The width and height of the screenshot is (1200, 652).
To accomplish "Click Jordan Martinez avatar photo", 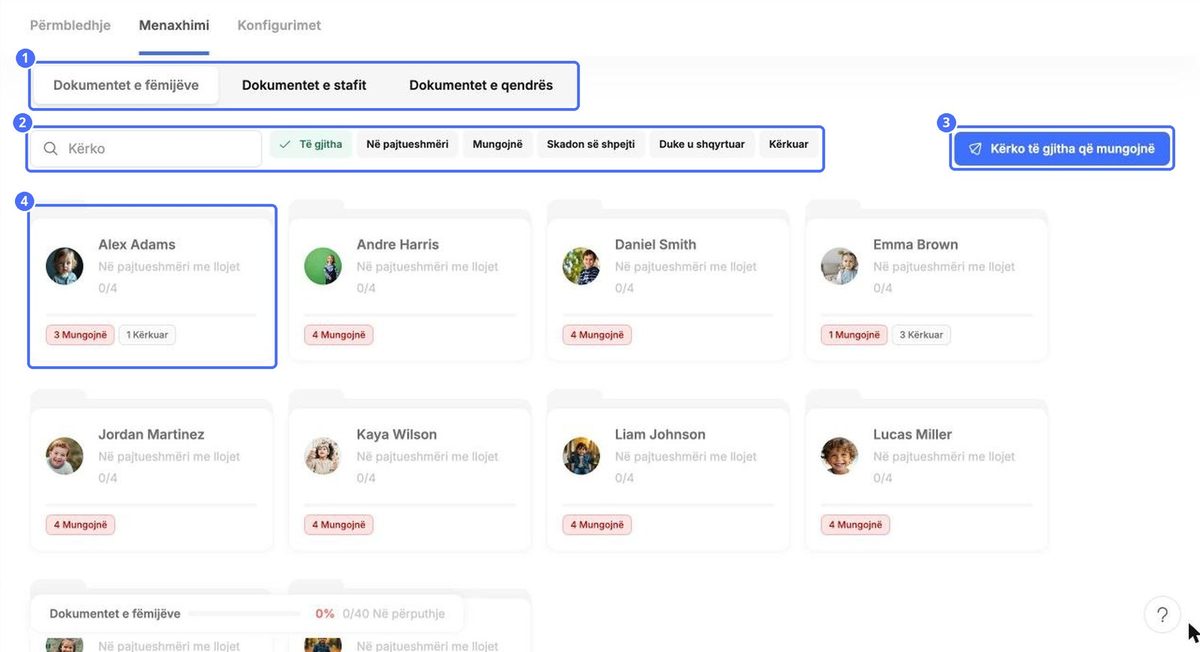I will point(65,456).
